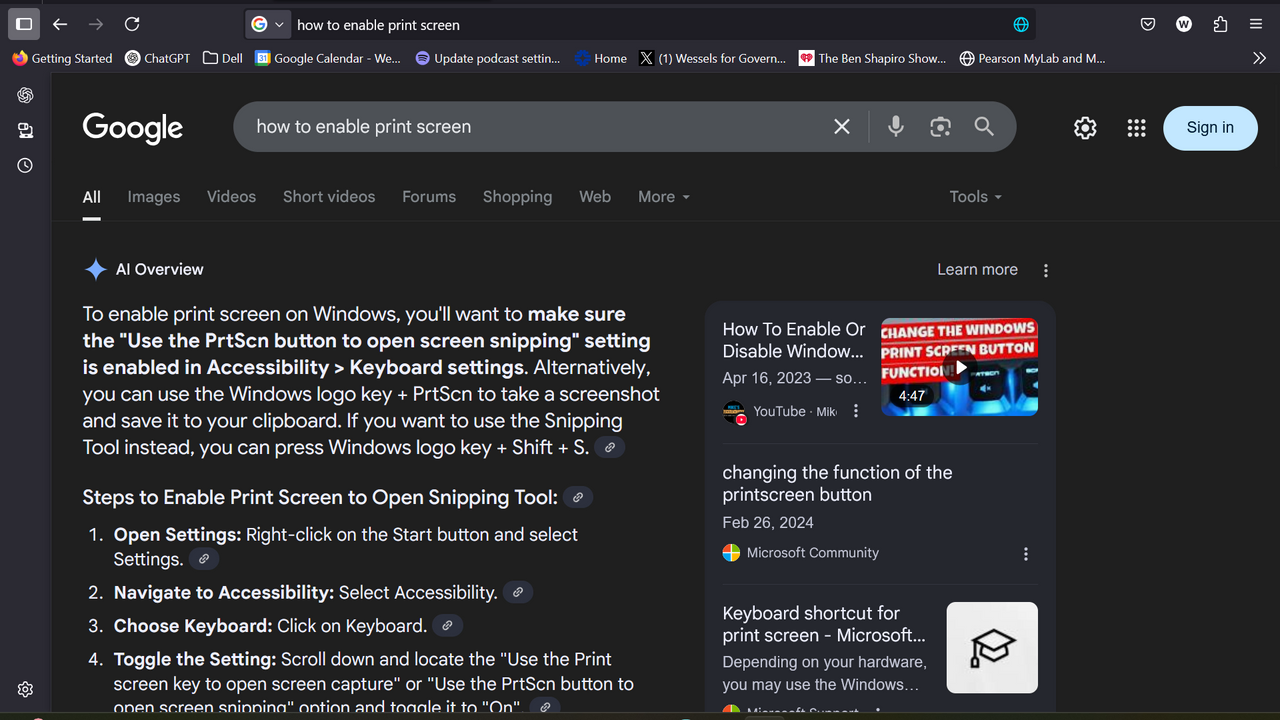Open three-dot menu for the YouTube result

(x=855, y=411)
